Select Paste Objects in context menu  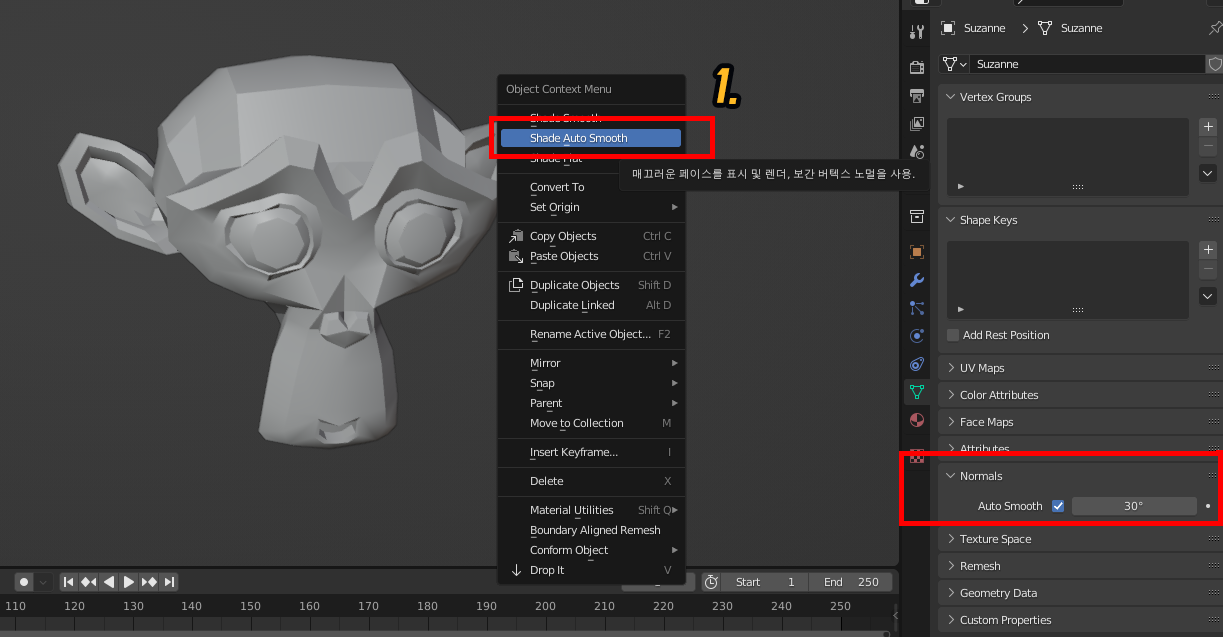click(591, 256)
